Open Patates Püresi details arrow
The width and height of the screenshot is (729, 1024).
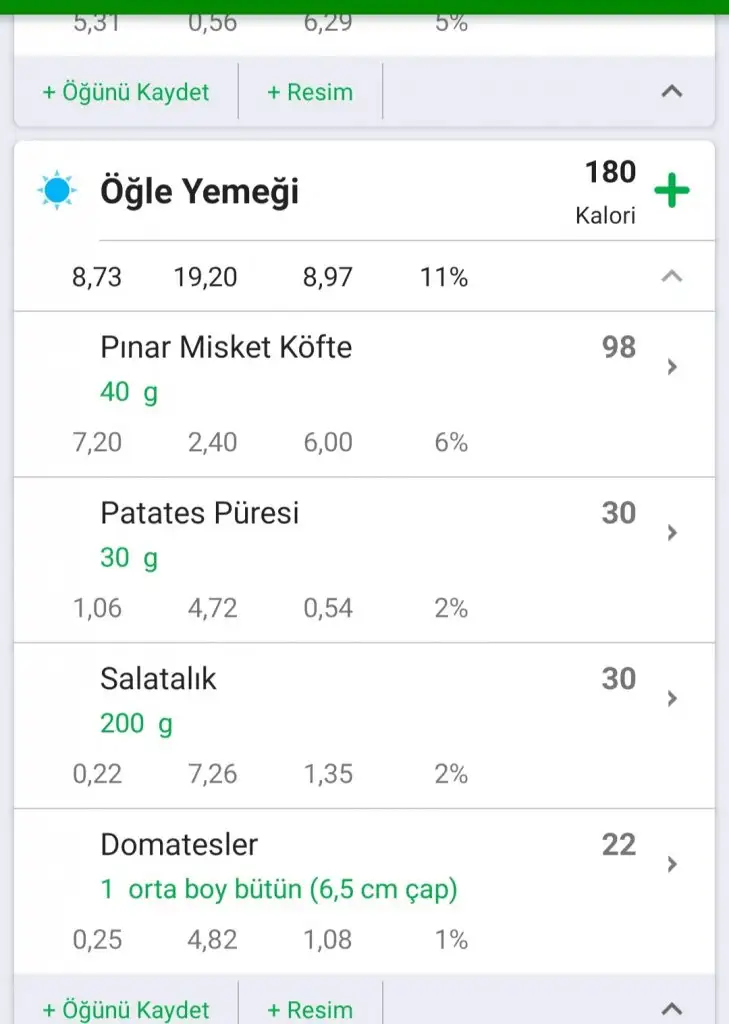pyautogui.click(x=672, y=533)
